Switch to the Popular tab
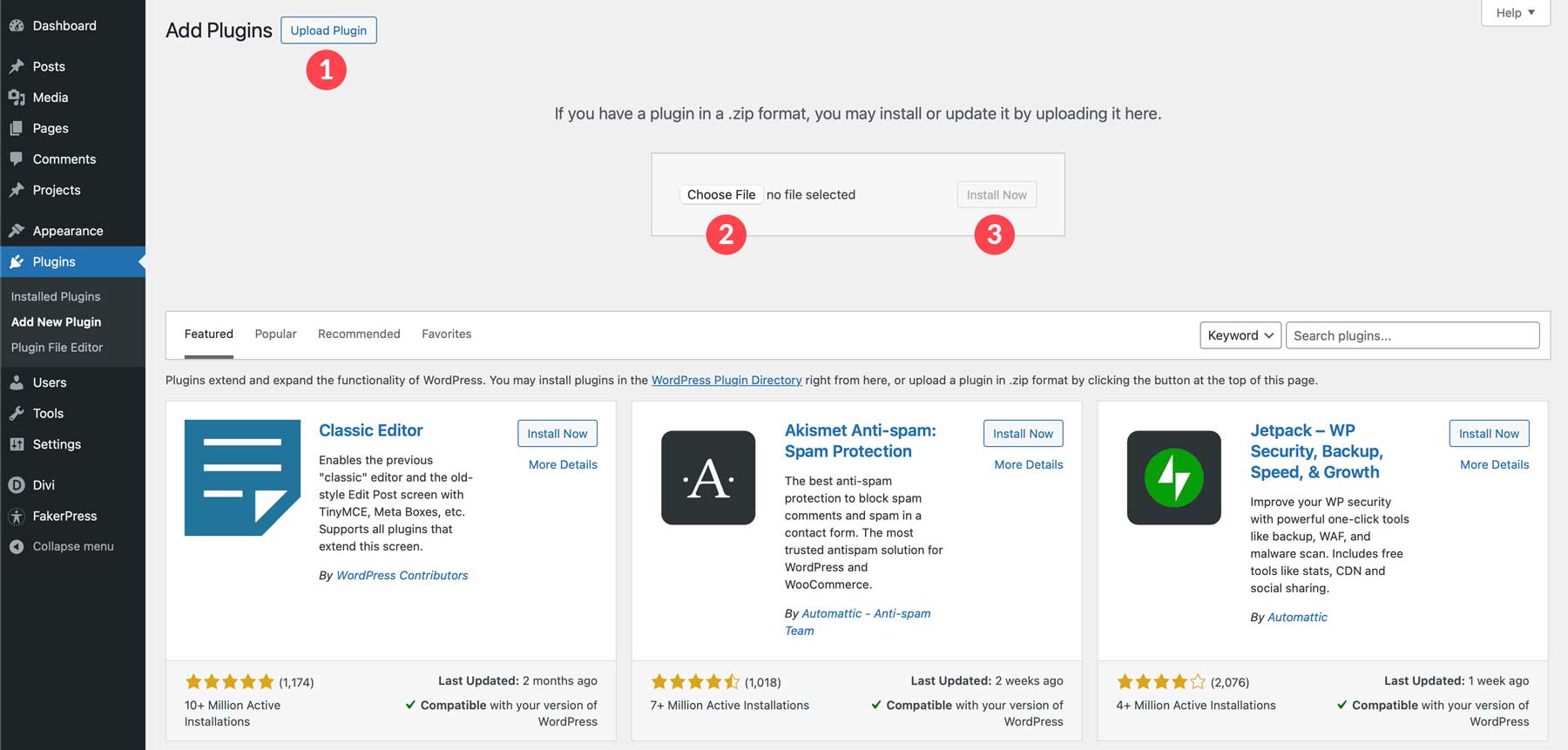This screenshot has width=1568, height=750. 275,334
